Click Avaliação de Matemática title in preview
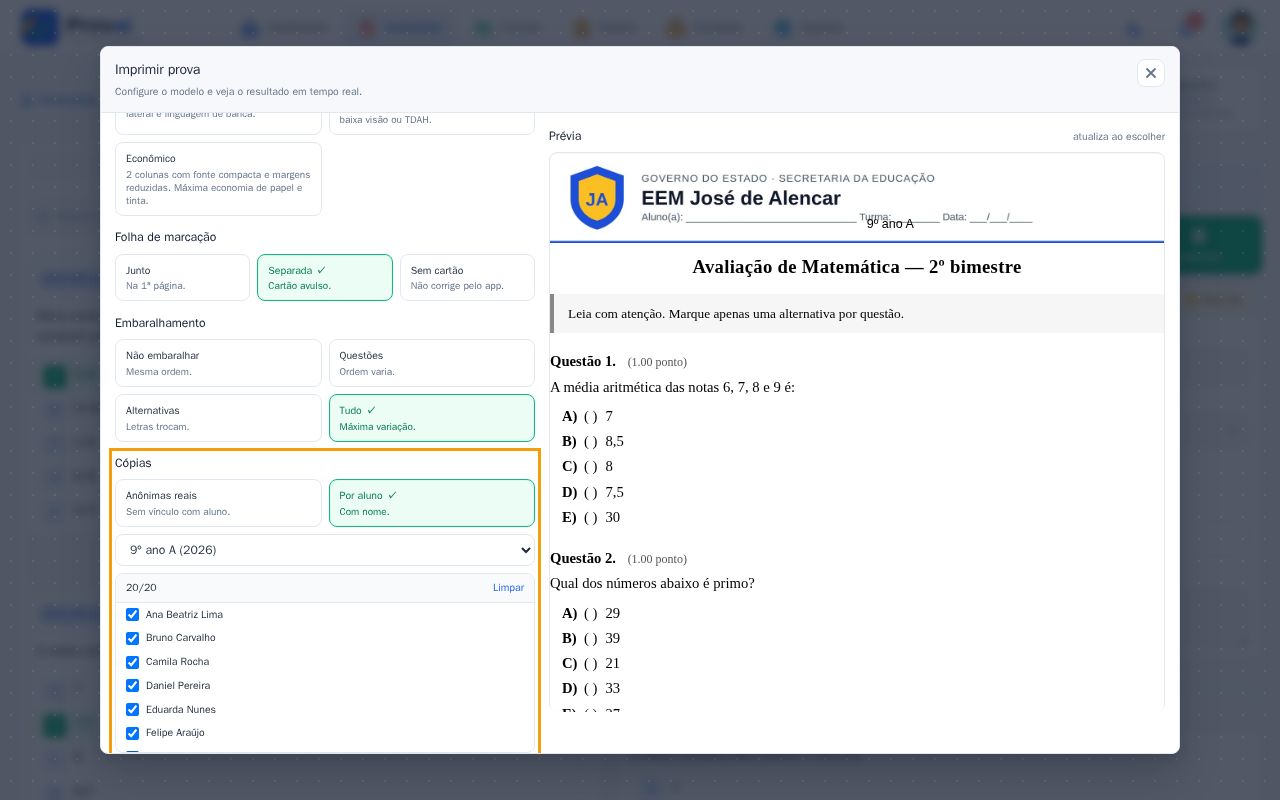This screenshot has width=1280, height=800. (857, 267)
